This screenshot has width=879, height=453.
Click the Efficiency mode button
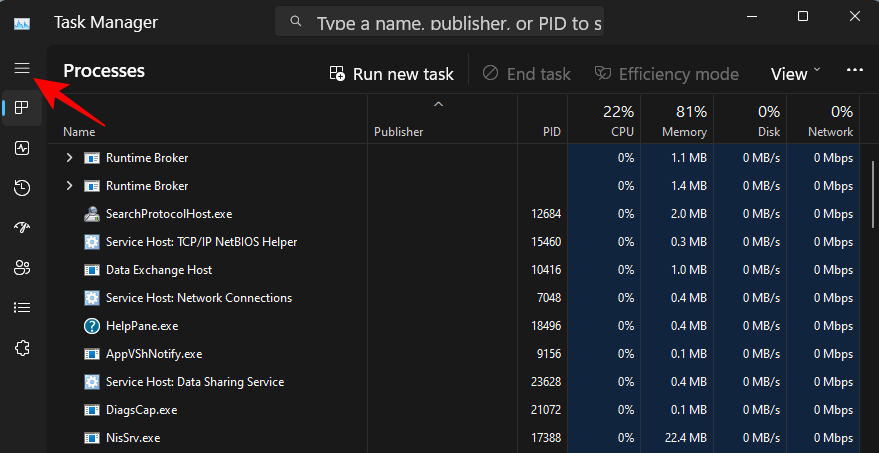click(x=666, y=74)
